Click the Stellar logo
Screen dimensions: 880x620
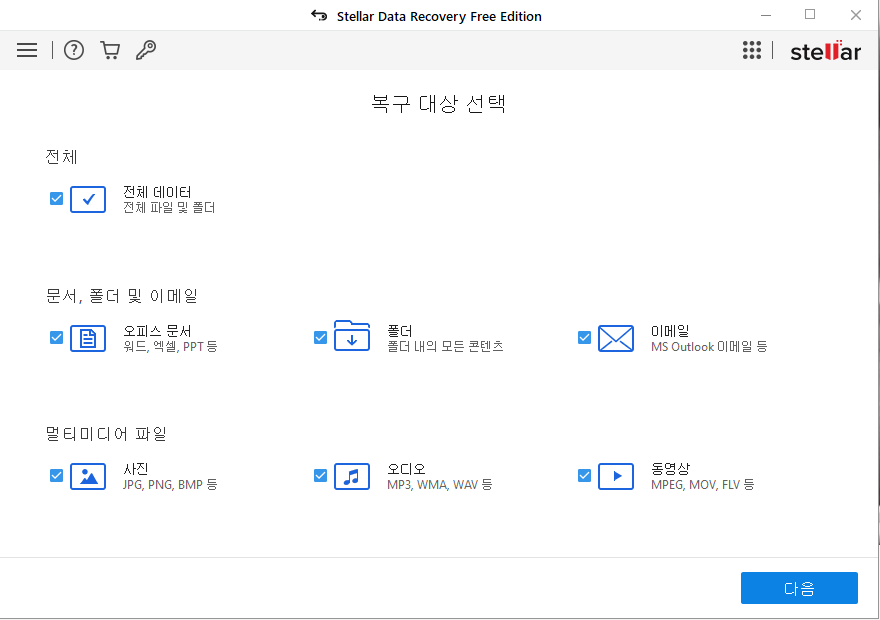tap(825, 51)
